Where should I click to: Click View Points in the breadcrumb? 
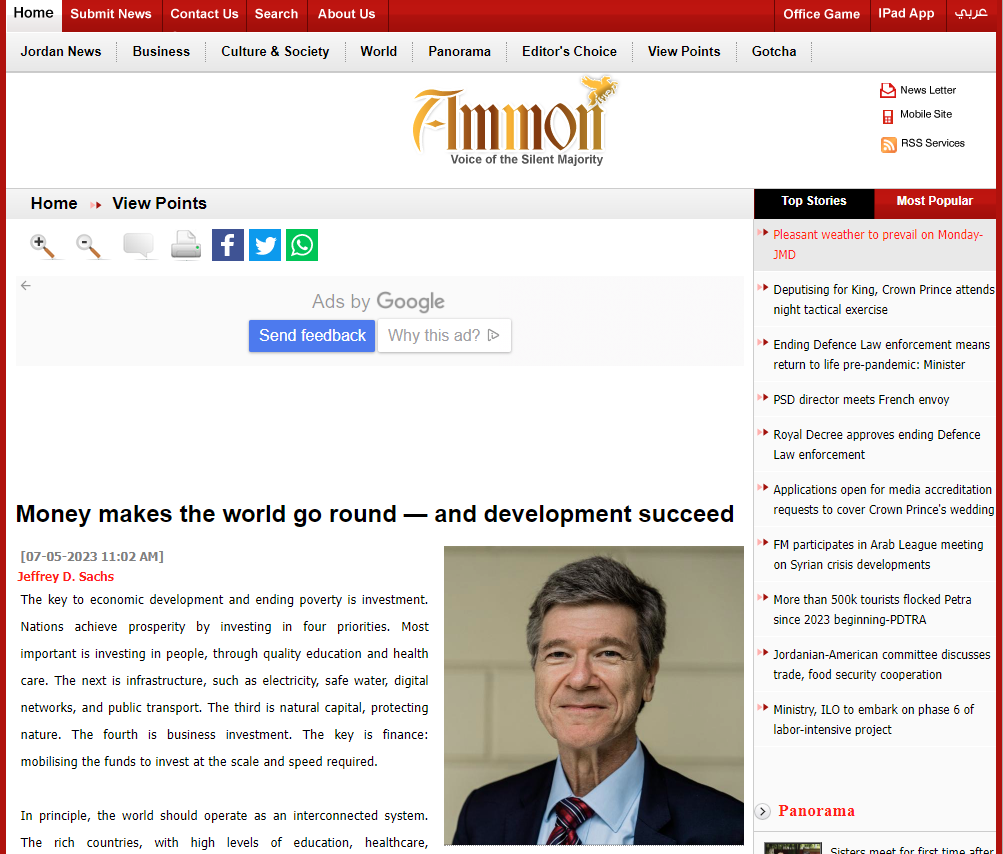(159, 204)
